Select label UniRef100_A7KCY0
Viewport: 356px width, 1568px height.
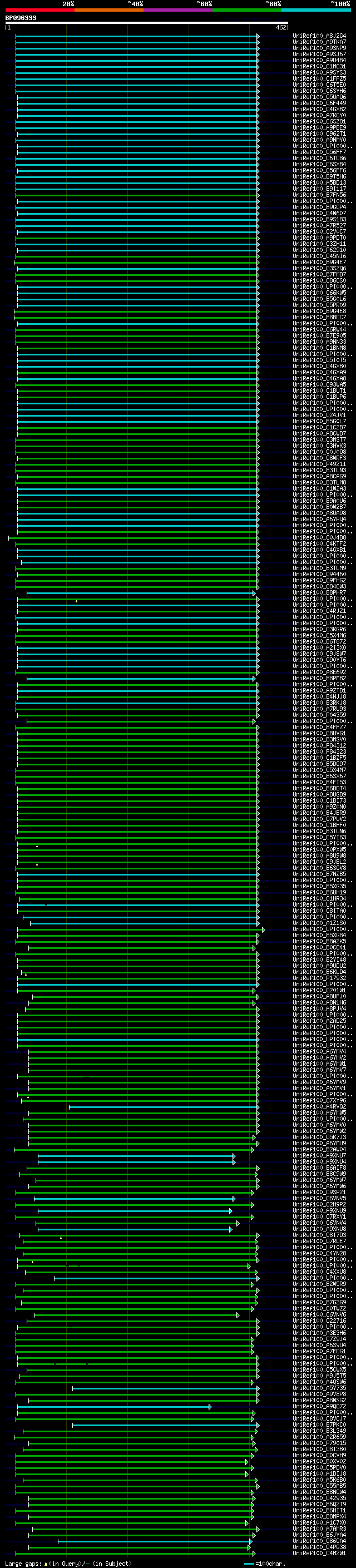click(x=319, y=115)
